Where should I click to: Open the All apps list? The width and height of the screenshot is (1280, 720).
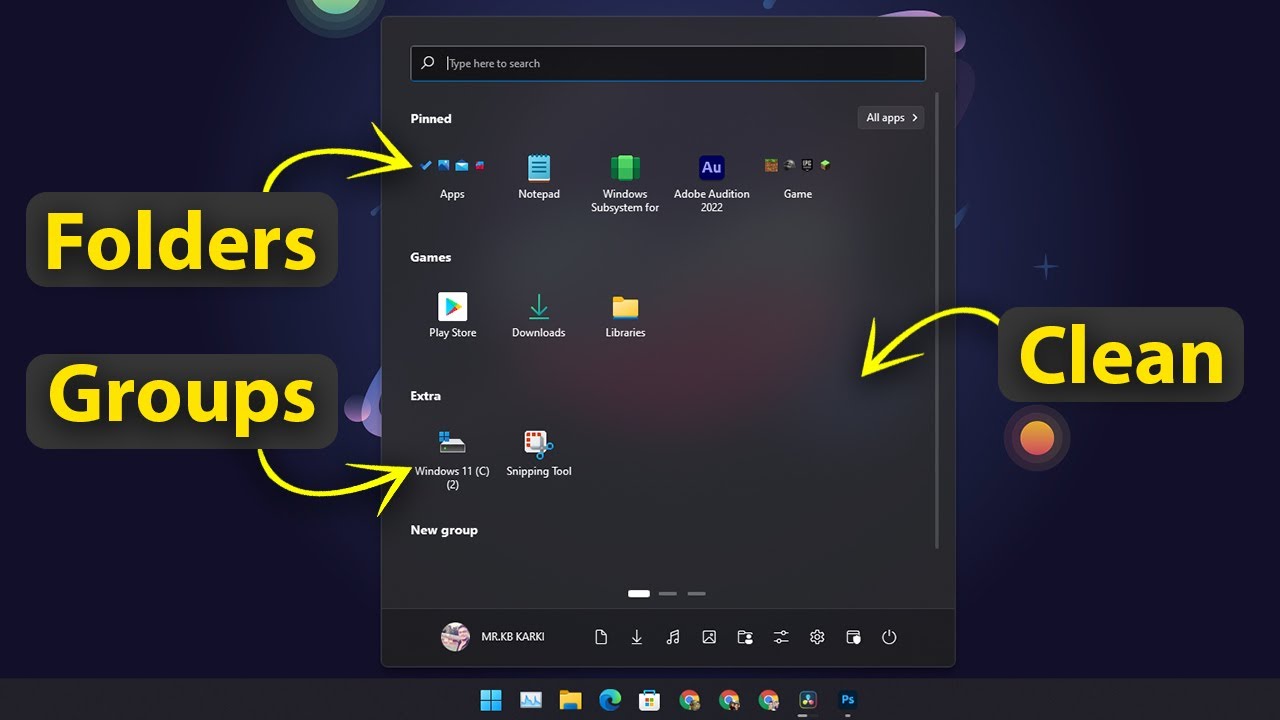(891, 118)
